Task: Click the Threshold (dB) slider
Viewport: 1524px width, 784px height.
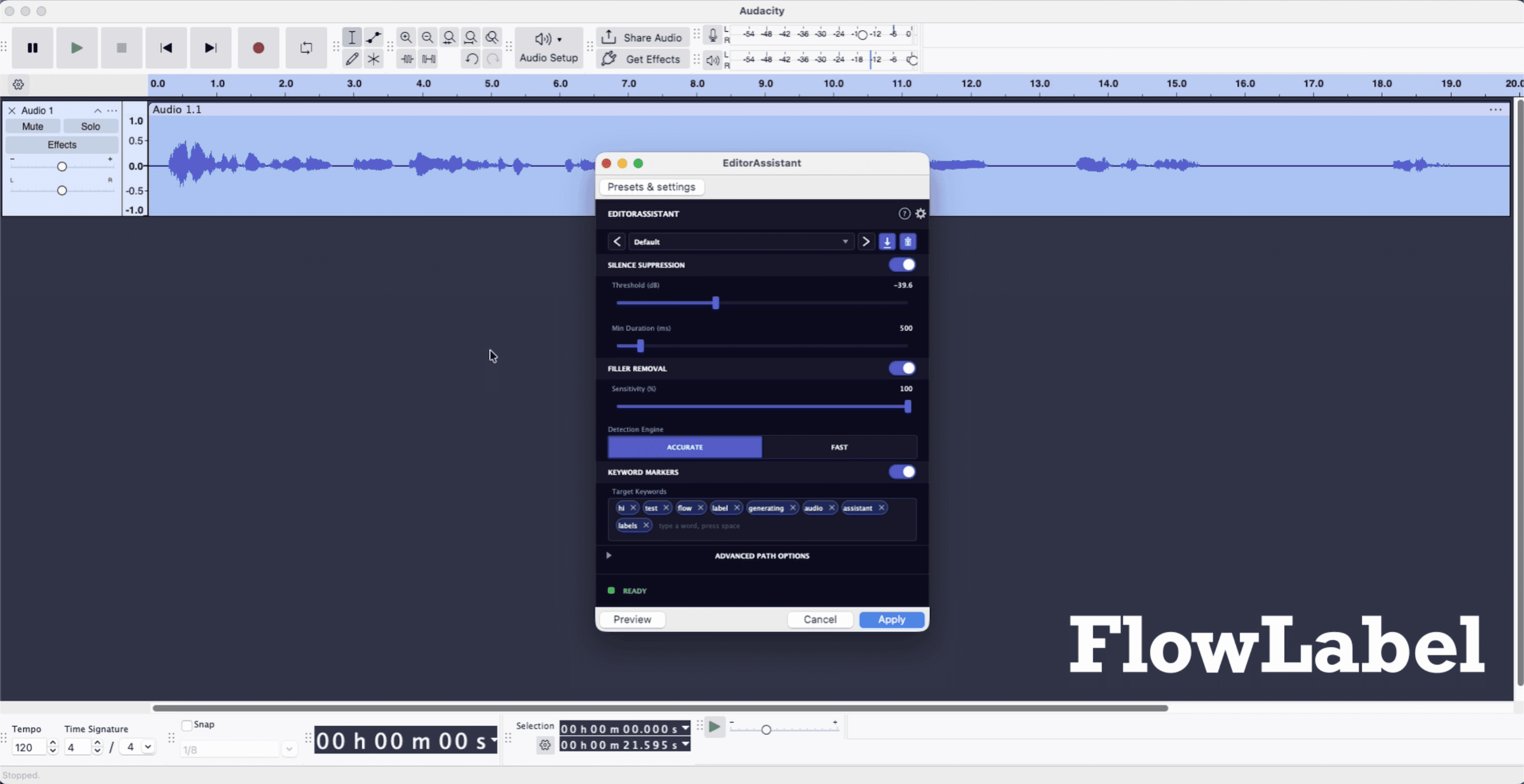Action: pyautogui.click(x=762, y=303)
